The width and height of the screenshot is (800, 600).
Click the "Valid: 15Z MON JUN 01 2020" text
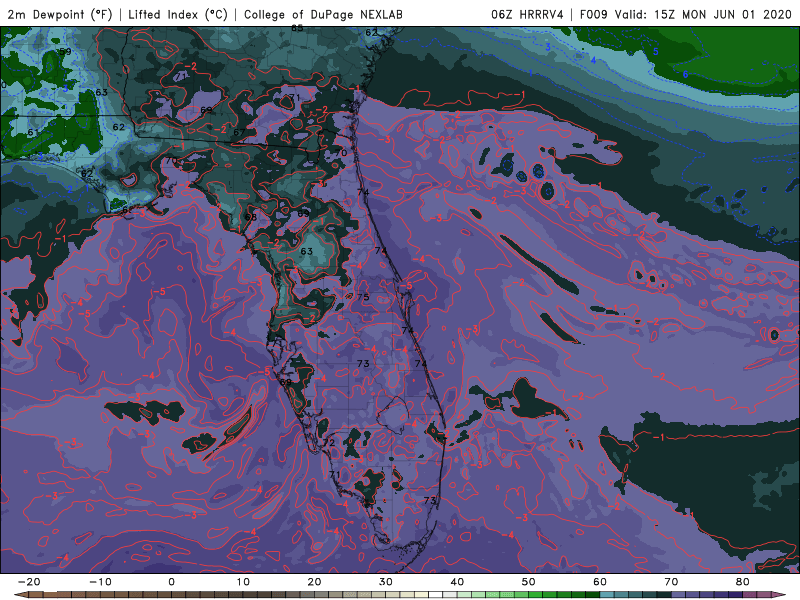point(703,14)
